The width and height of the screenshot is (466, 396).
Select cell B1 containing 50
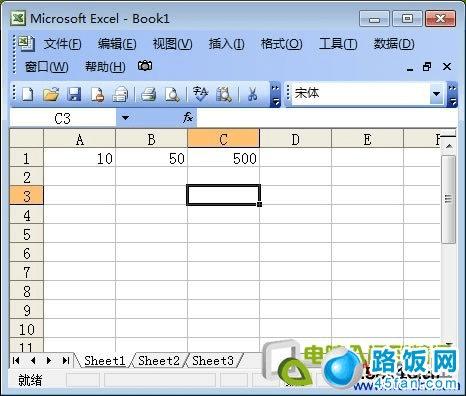pyautogui.click(x=152, y=158)
